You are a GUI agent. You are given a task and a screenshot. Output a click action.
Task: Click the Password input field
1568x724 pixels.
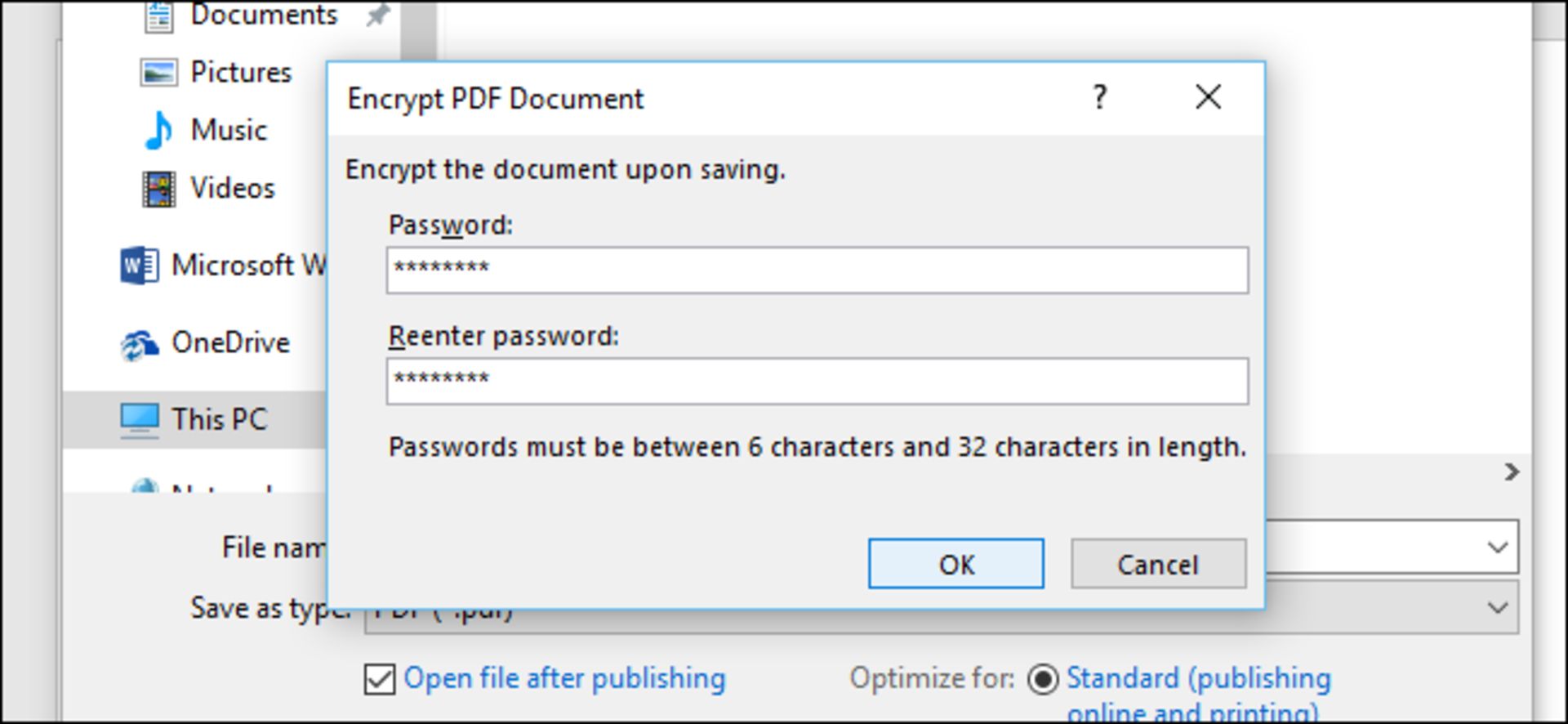pyautogui.click(x=817, y=270)
